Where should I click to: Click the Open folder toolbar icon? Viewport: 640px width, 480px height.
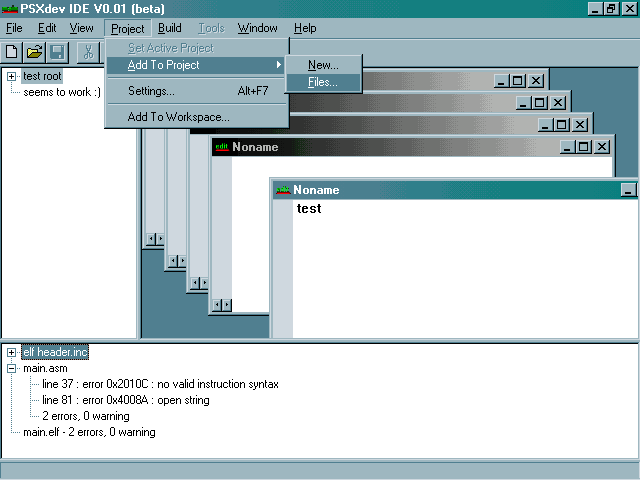pyautogui.click(x=35, y=52)
